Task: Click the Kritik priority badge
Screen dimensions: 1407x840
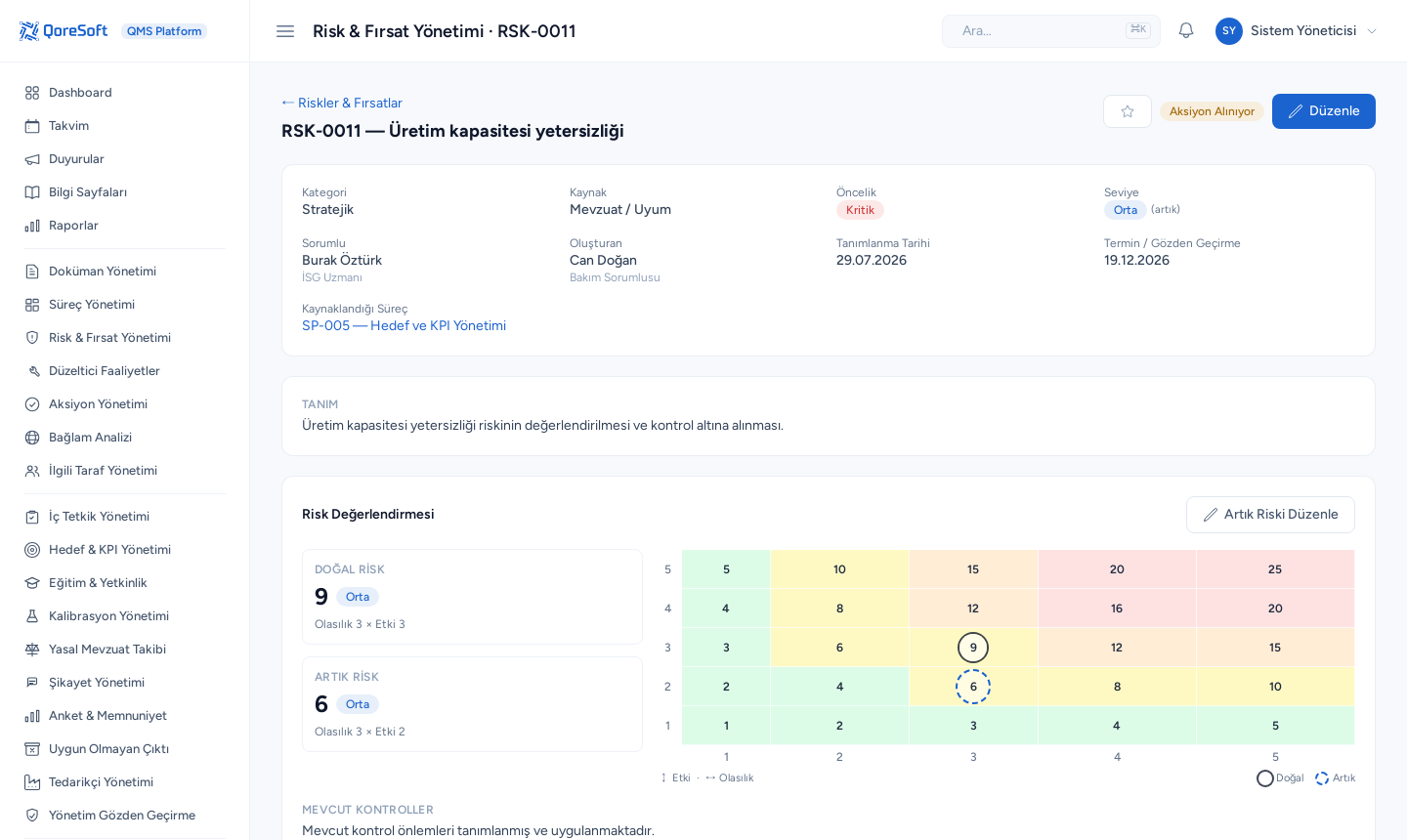Action: pos(860,210)
